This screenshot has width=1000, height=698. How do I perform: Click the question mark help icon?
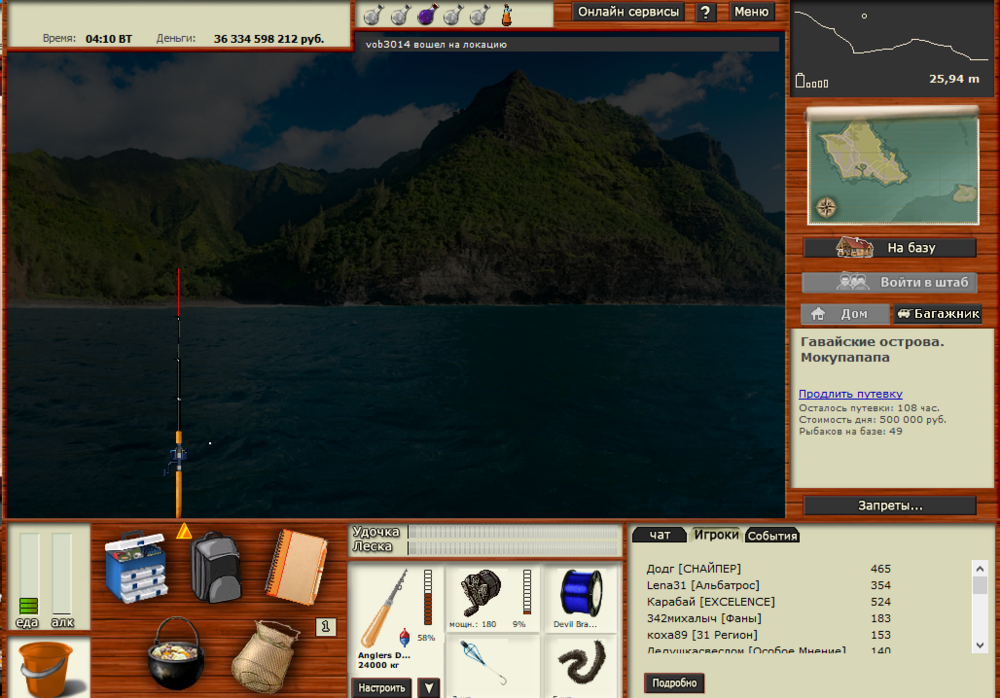point(707,12)
